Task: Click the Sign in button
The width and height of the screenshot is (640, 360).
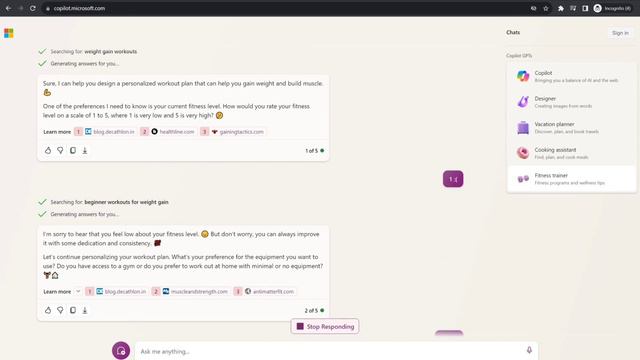Action: 620,33
